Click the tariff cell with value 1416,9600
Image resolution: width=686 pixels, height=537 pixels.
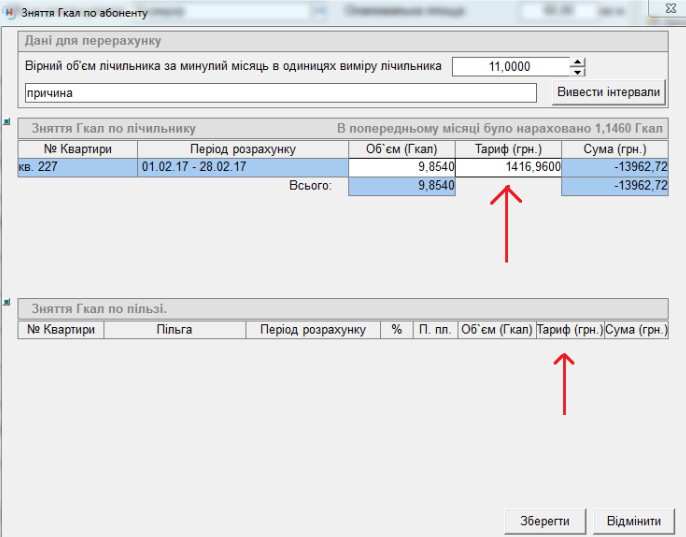(x=508, y=167)
